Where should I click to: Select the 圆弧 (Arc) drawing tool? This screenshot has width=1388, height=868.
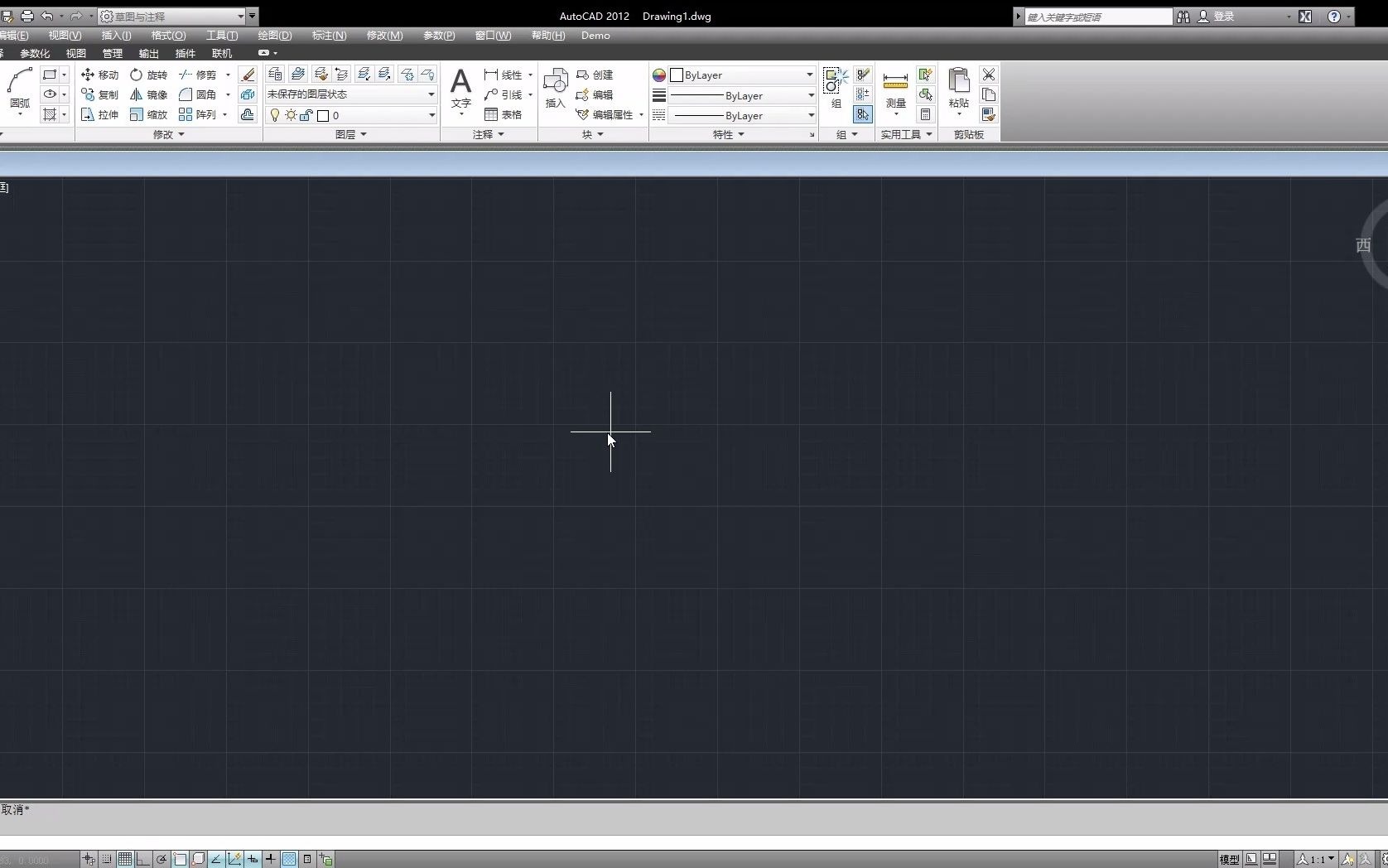click(19, 89)
